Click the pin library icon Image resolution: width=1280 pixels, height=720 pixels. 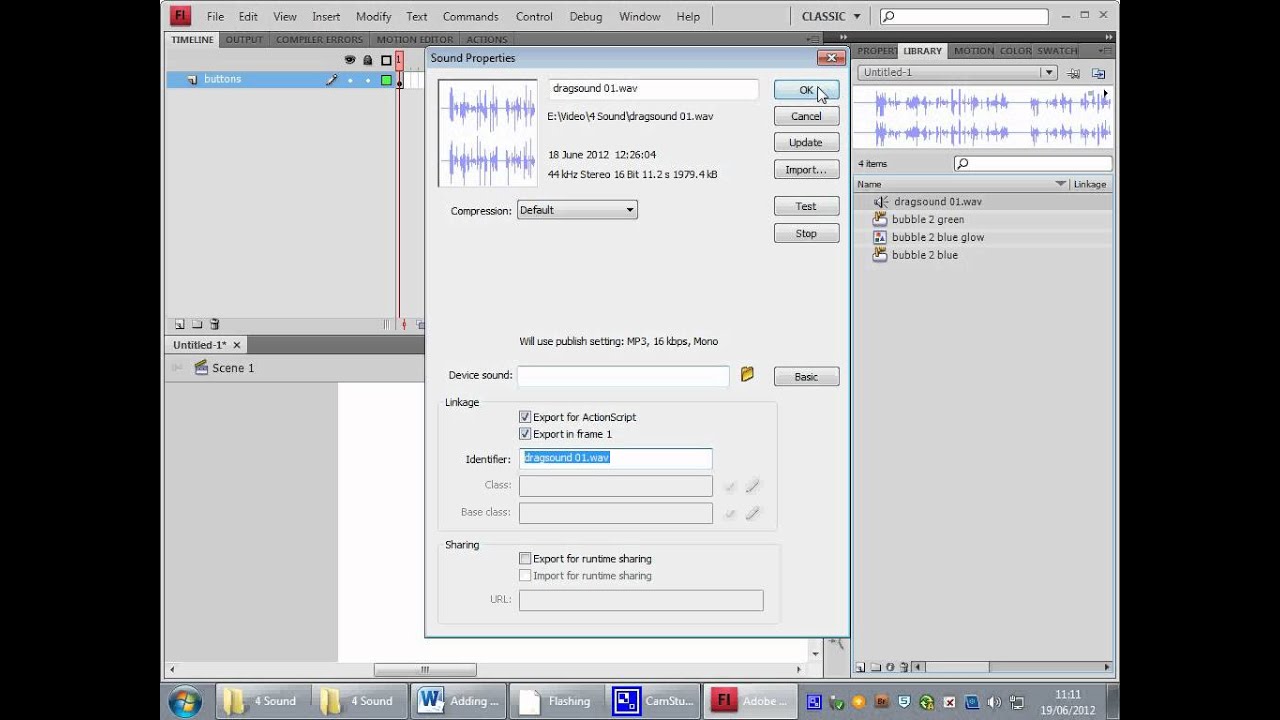pyautogui.click(x=1073, y=73)
